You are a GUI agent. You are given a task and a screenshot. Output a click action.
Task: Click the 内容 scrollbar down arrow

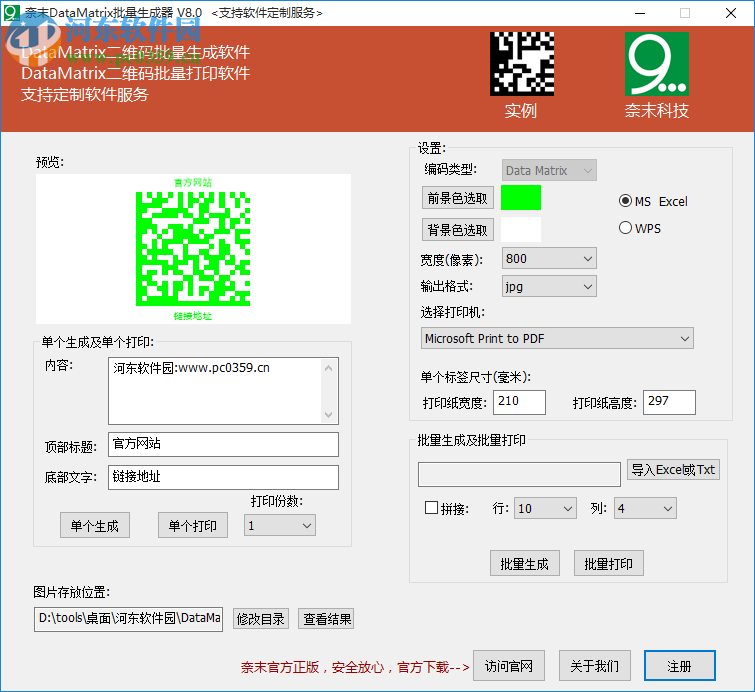click(x=329, y=415)
